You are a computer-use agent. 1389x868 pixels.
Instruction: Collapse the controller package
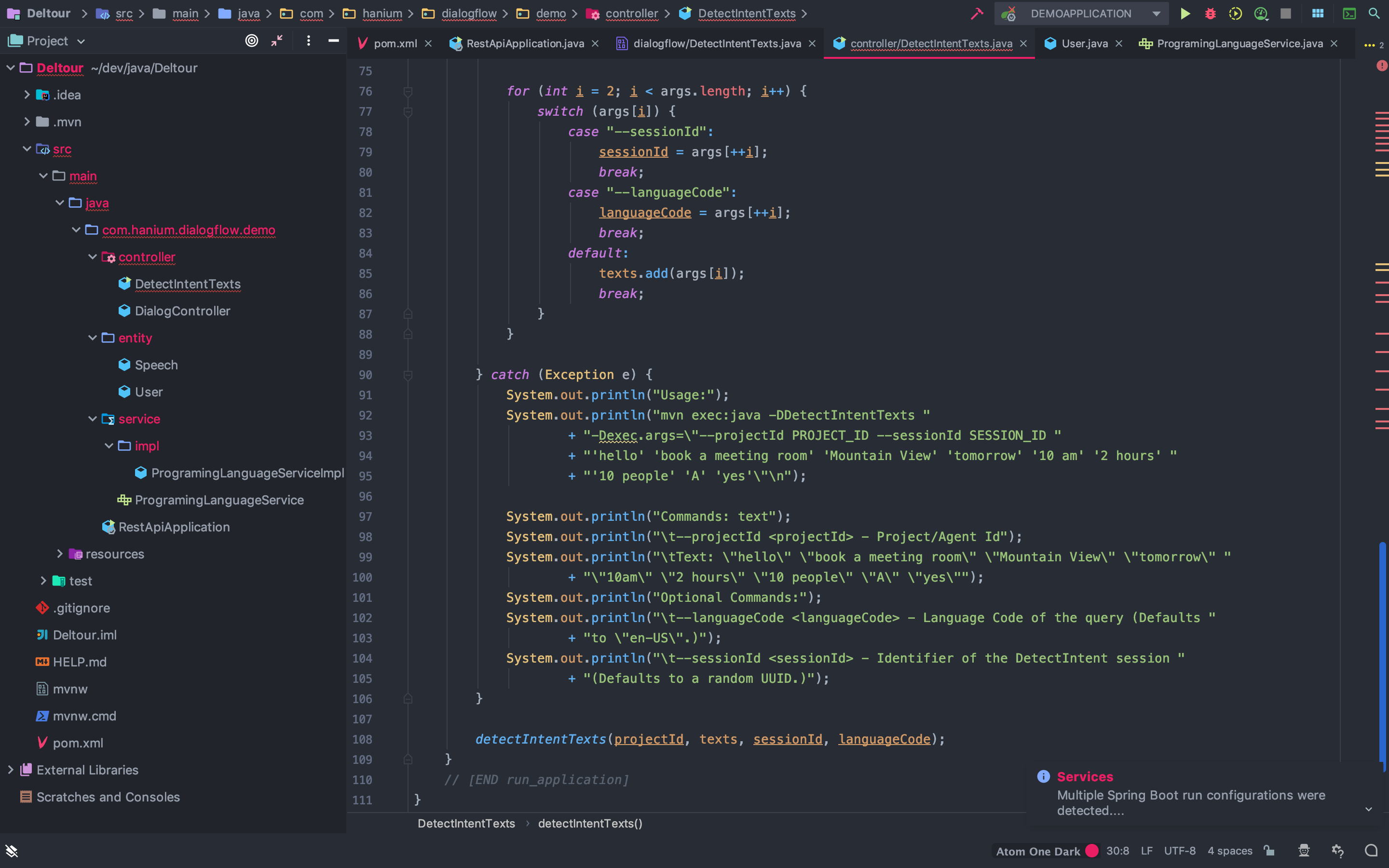coord(93,257)
